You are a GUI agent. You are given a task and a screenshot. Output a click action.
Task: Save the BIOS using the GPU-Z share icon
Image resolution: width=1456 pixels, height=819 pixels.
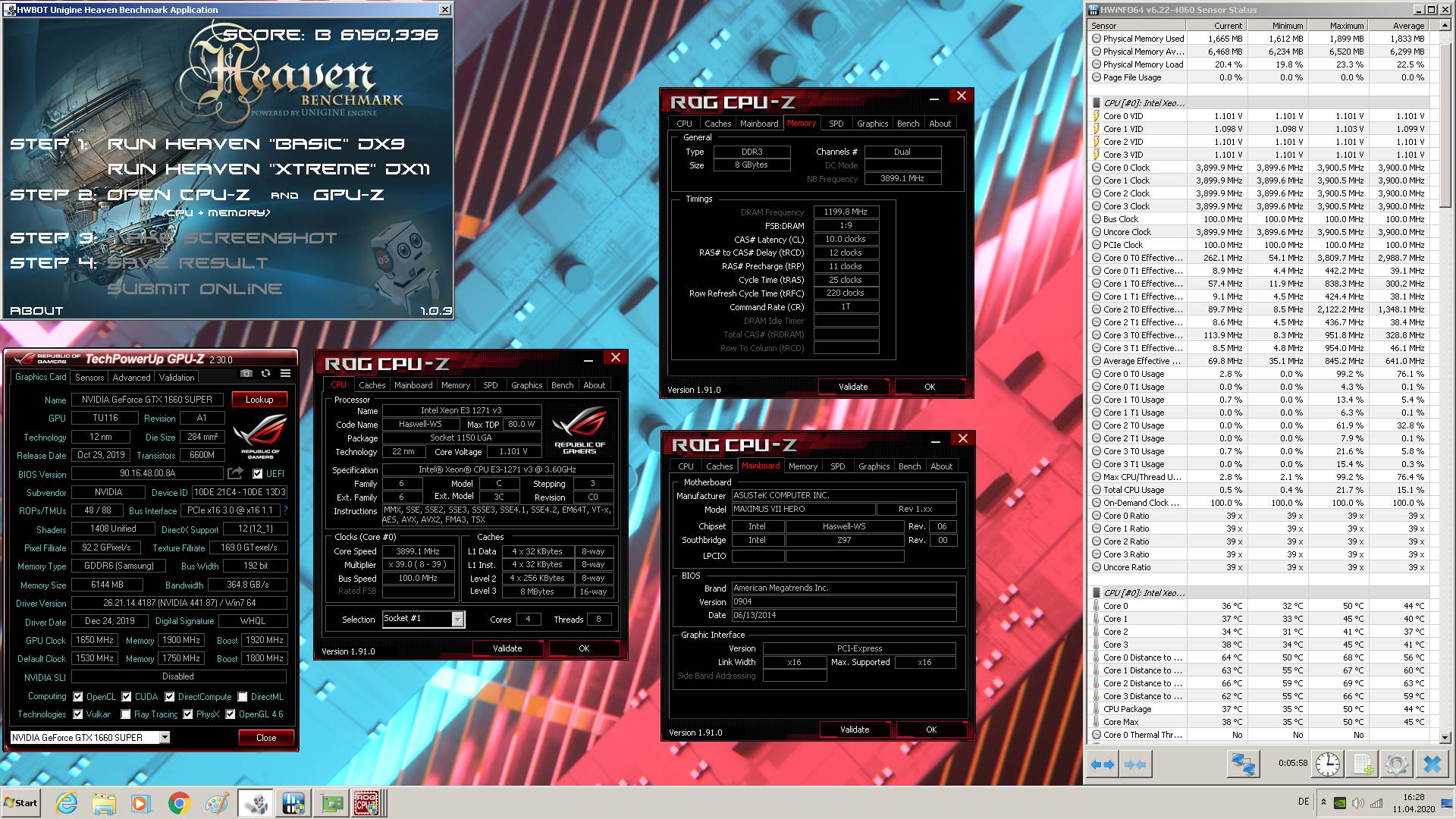236,473
